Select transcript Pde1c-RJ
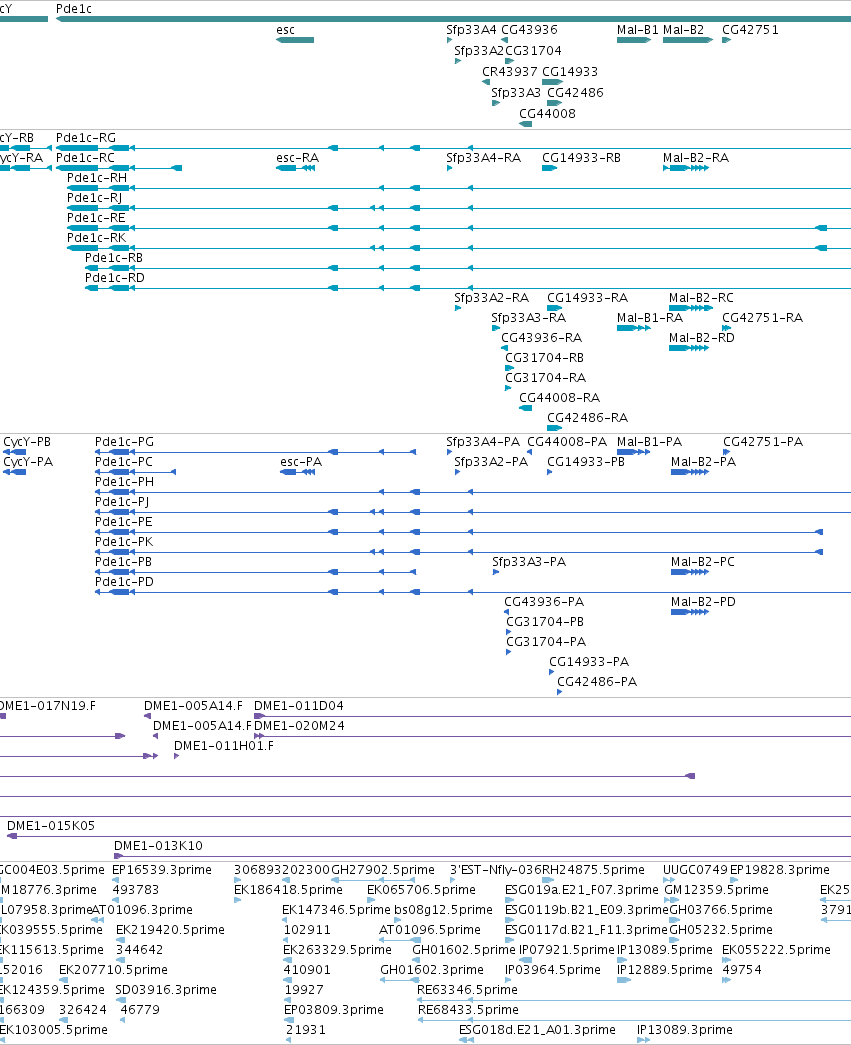This screenshot has width=851, height=1045. pos(94,198)
